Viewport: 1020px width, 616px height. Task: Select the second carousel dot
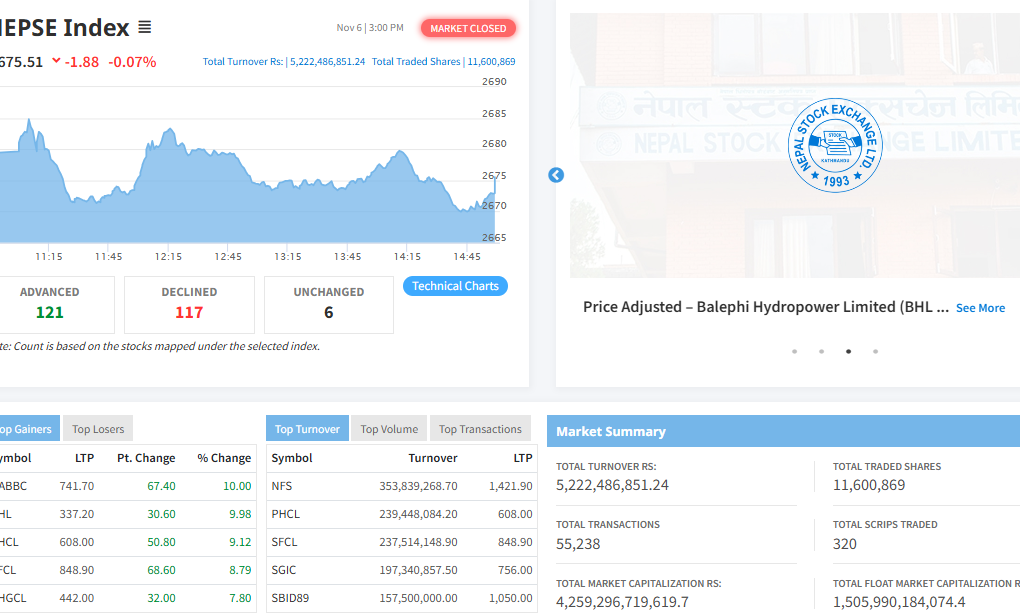(822, 351)
